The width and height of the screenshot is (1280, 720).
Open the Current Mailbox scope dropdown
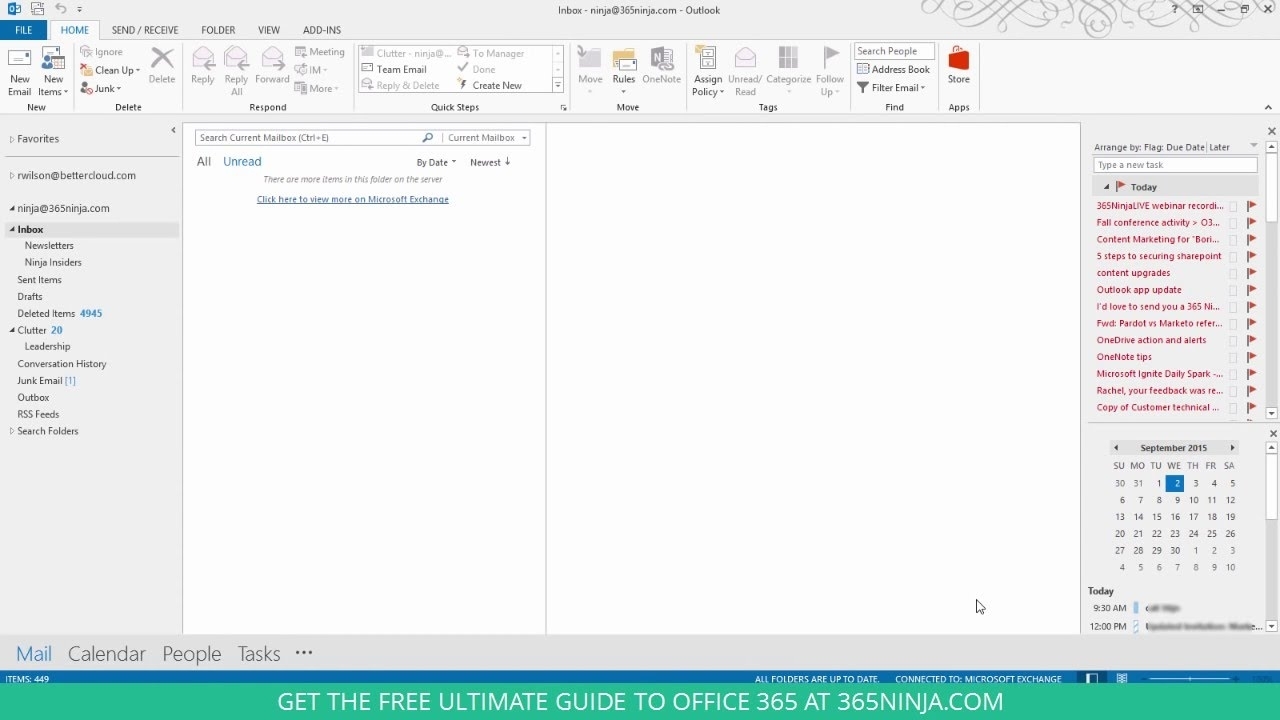coord(488,138)
